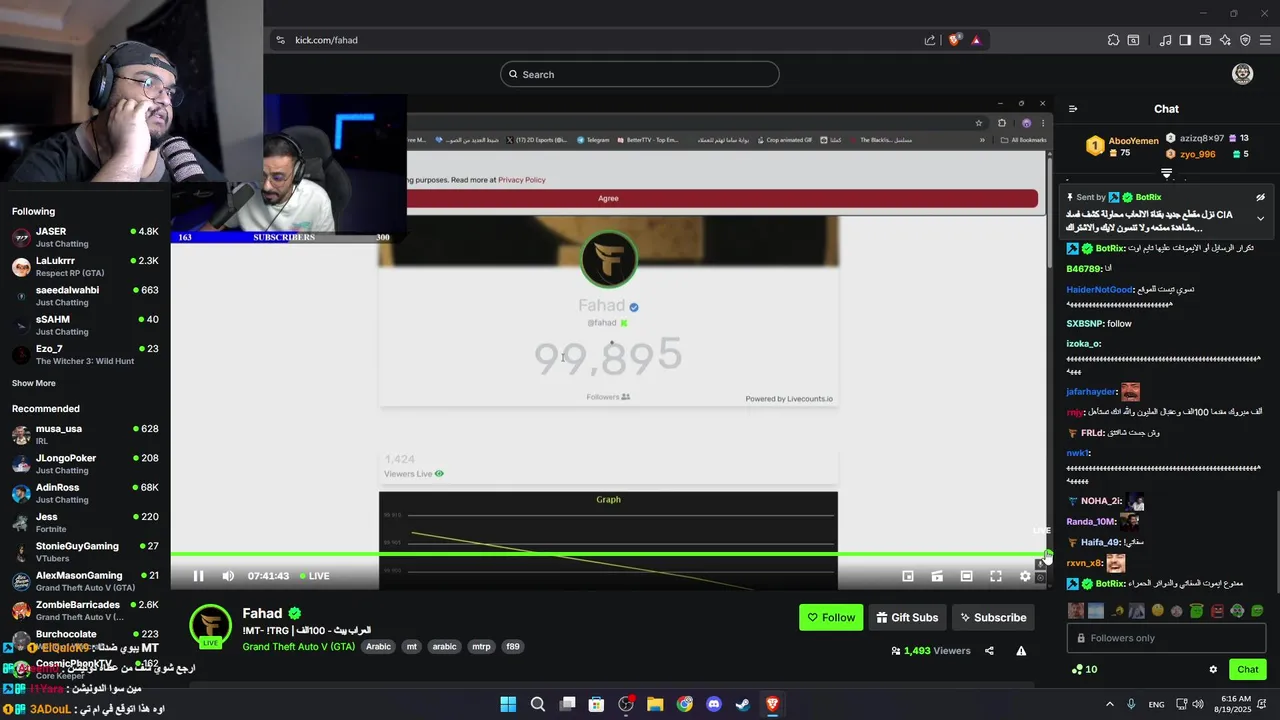Subscribe to Fahad channel
1280x720 pixels.
pyautogui.click(x=993, y=618)
